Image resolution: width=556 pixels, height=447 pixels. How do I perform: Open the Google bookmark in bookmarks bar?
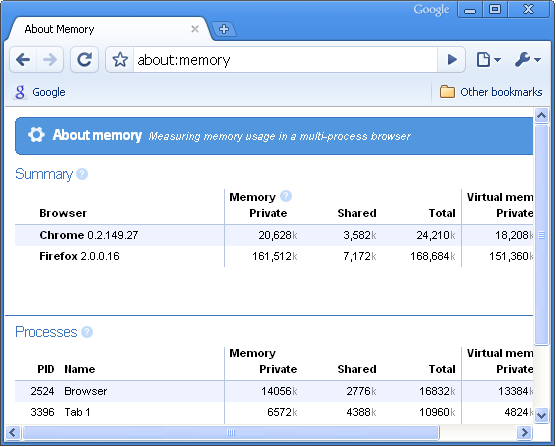40,92
